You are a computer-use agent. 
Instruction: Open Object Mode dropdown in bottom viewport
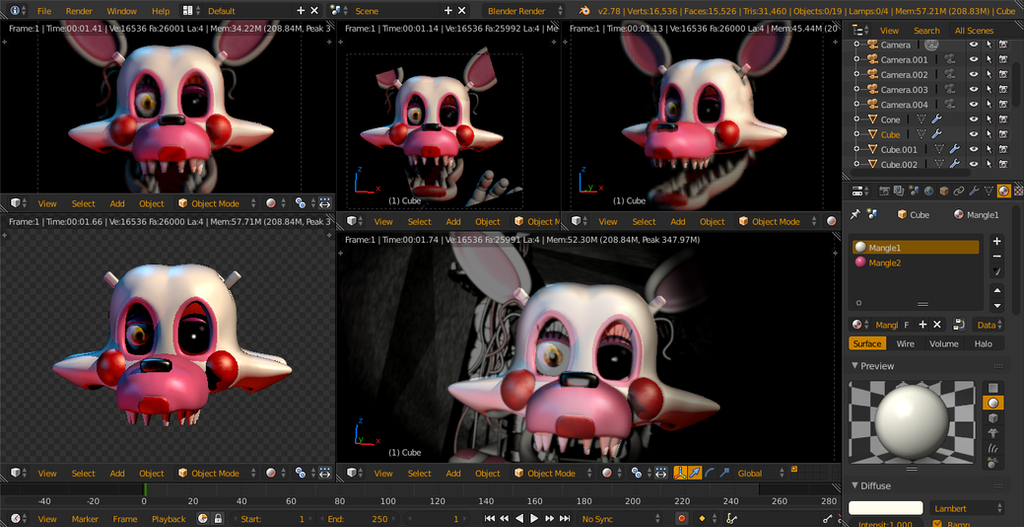(x=551, y=473)
